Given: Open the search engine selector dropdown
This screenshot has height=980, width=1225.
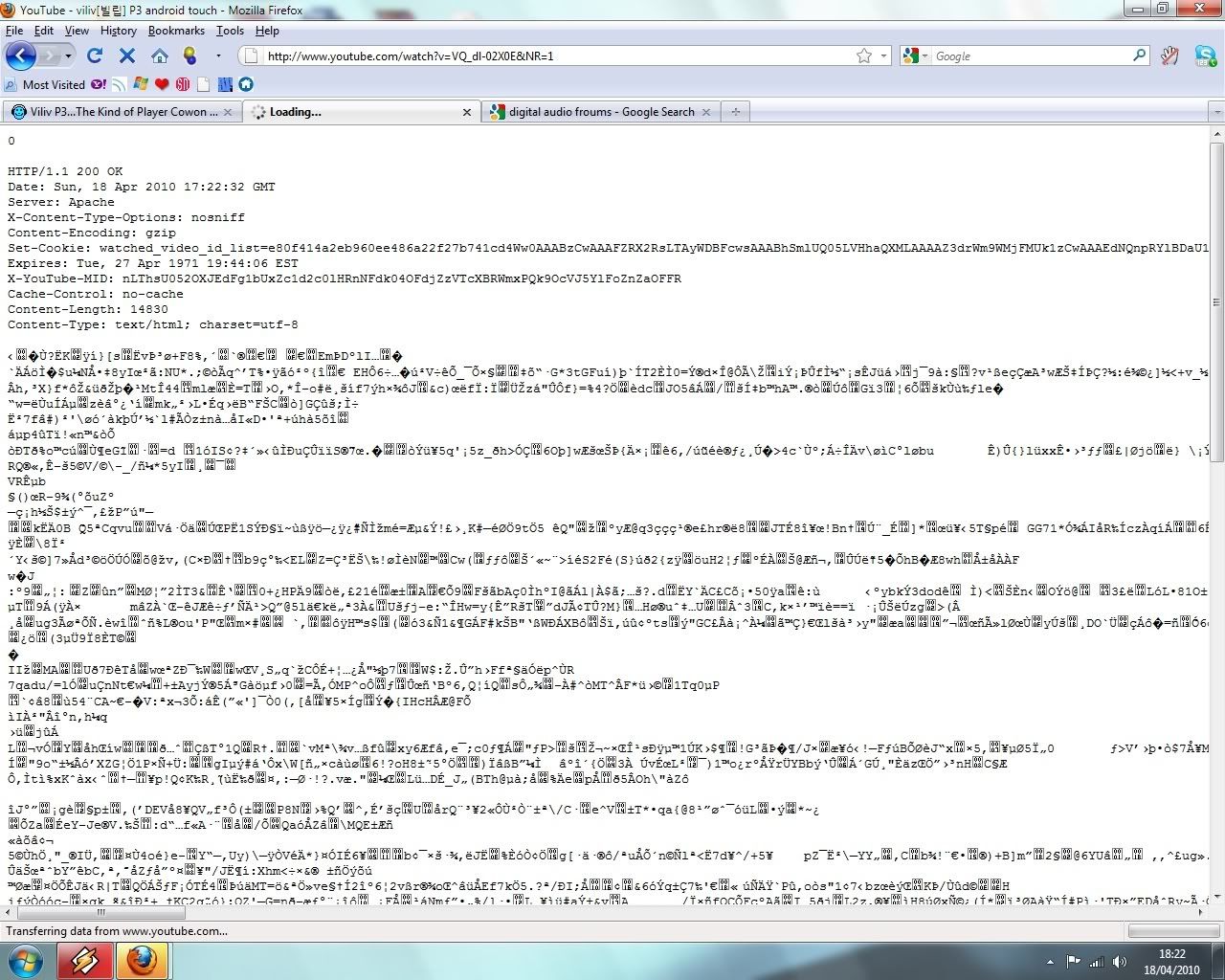Looking at the screenshot, I should [x=916, y=56].
